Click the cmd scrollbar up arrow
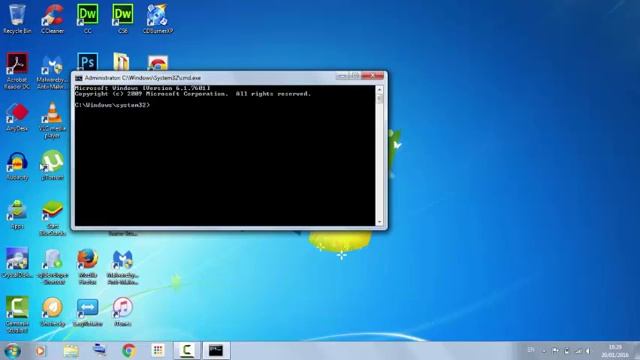 click(380, 89)
